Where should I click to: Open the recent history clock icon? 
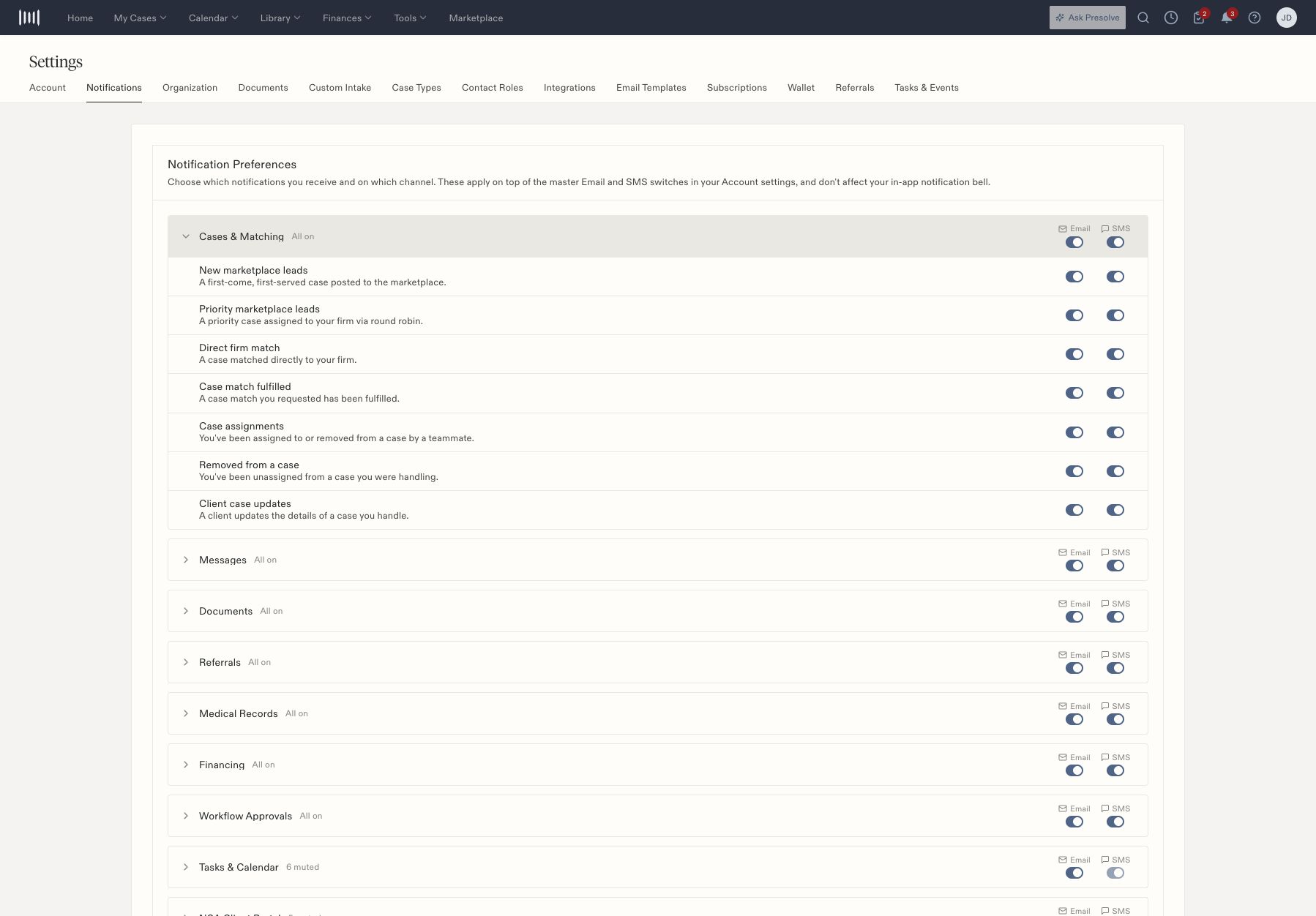pyautogui.click(x=1171, y=18)
